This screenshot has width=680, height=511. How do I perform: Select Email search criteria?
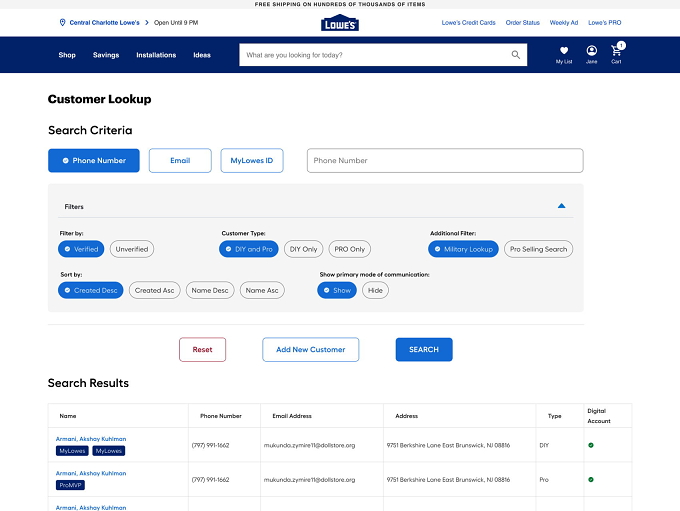(180, 161)
